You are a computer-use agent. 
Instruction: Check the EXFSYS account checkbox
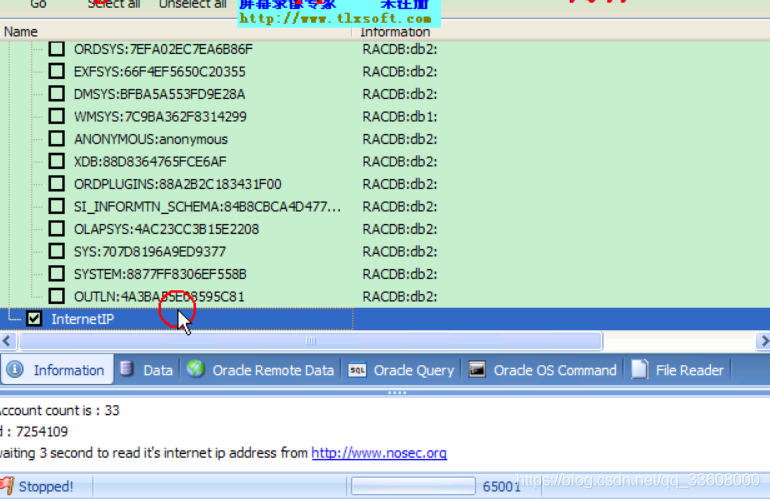(x=56, y=71)
